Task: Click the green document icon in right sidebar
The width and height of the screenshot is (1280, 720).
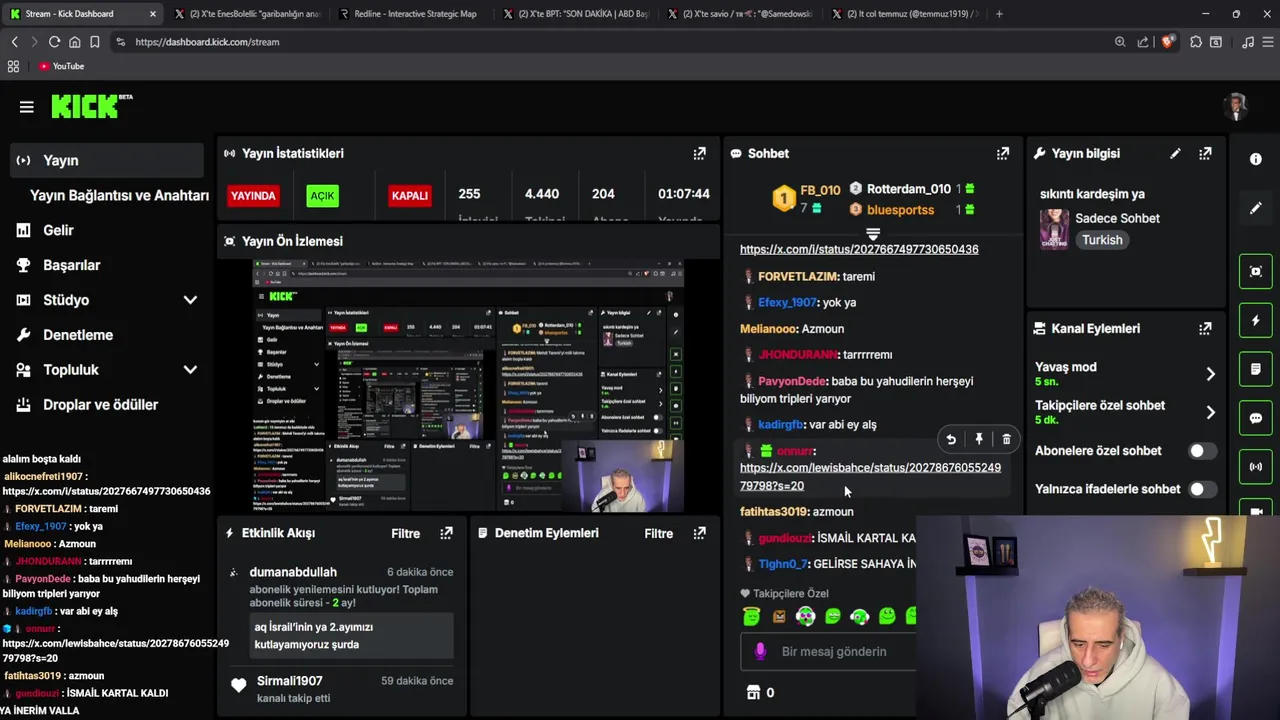Action: click(x=1256, y=369)
